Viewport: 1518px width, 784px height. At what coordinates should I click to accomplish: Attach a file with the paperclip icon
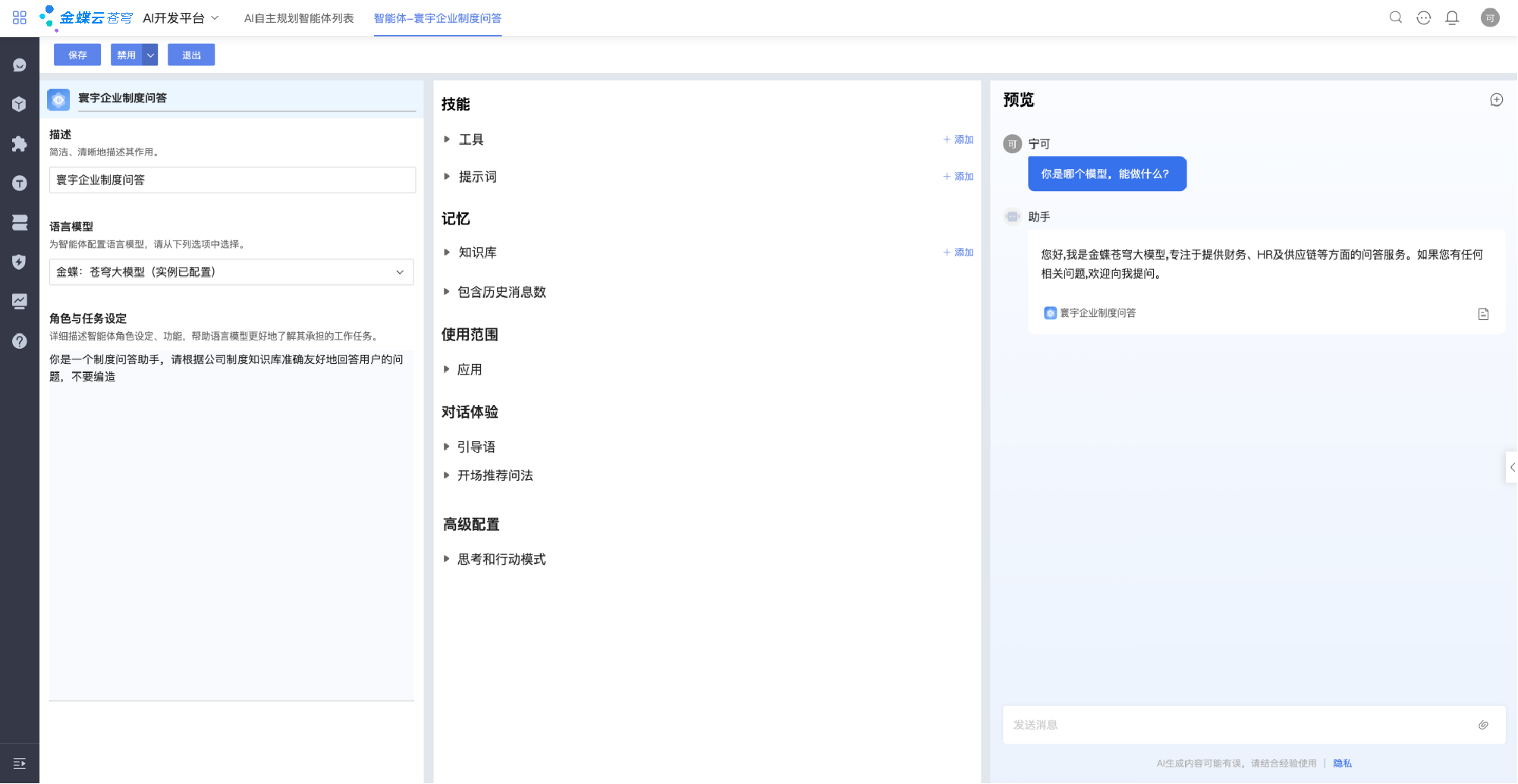[1483, 725]
